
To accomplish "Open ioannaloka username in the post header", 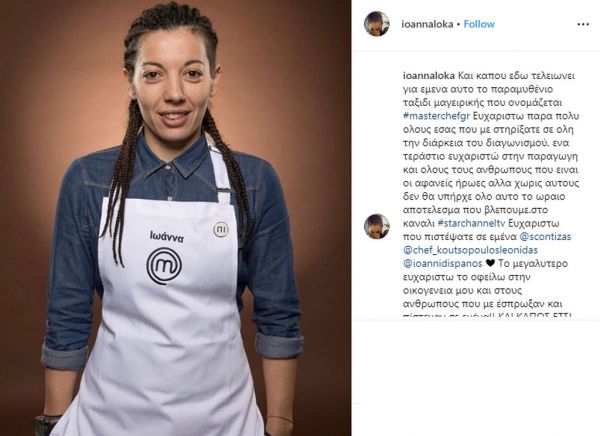I will coord(427,24).
